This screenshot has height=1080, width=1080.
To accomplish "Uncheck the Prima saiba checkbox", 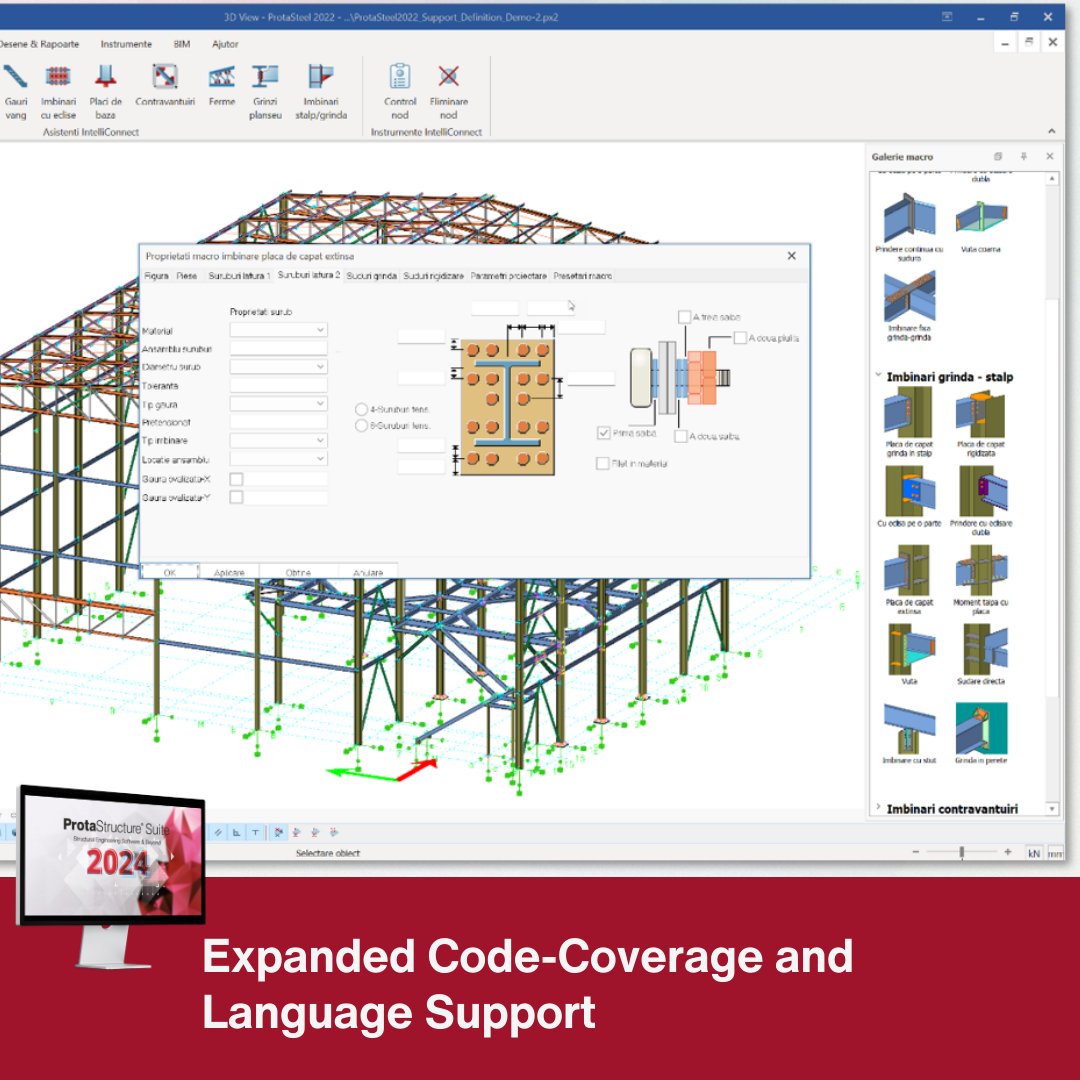I will (603, 433).
